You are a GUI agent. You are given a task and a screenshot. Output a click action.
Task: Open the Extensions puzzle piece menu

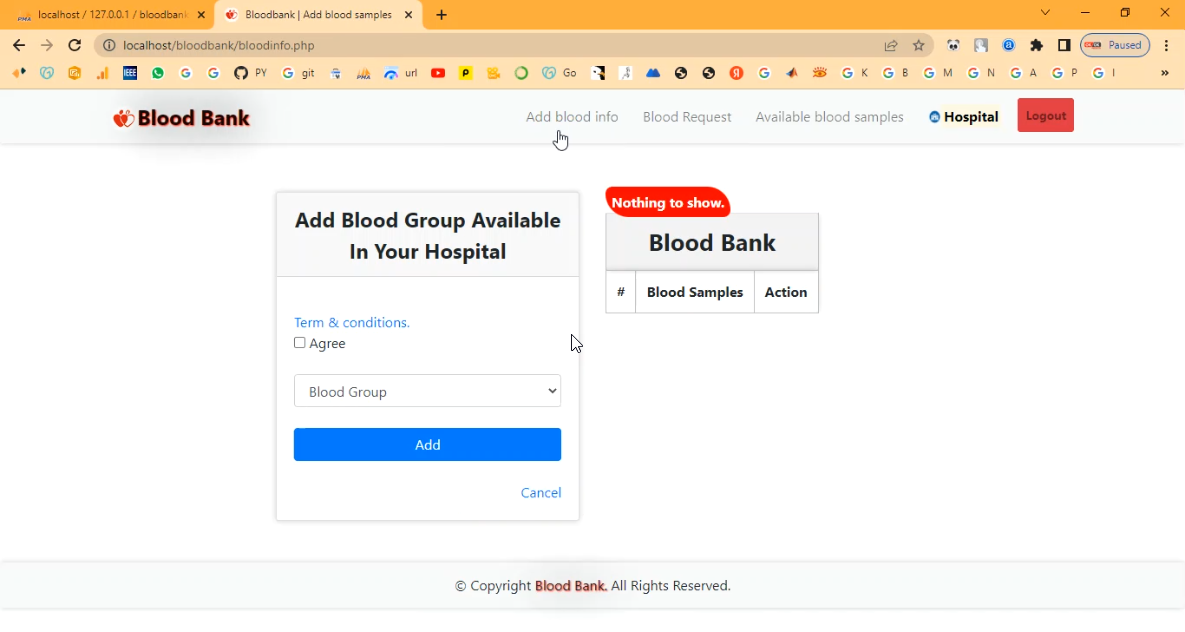pyautogui.click(x=1036, y=45)
